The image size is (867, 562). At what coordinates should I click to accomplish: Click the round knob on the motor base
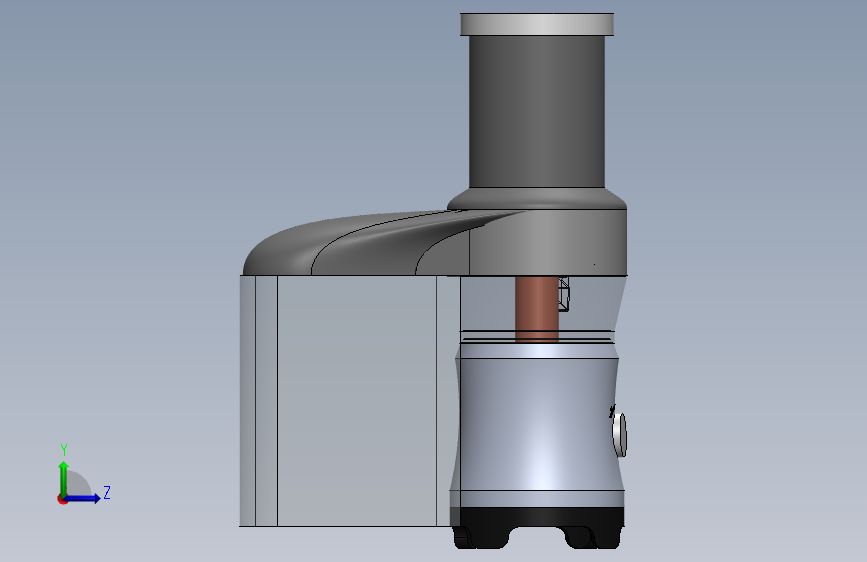pyautogui.click(x=620, y=435)
